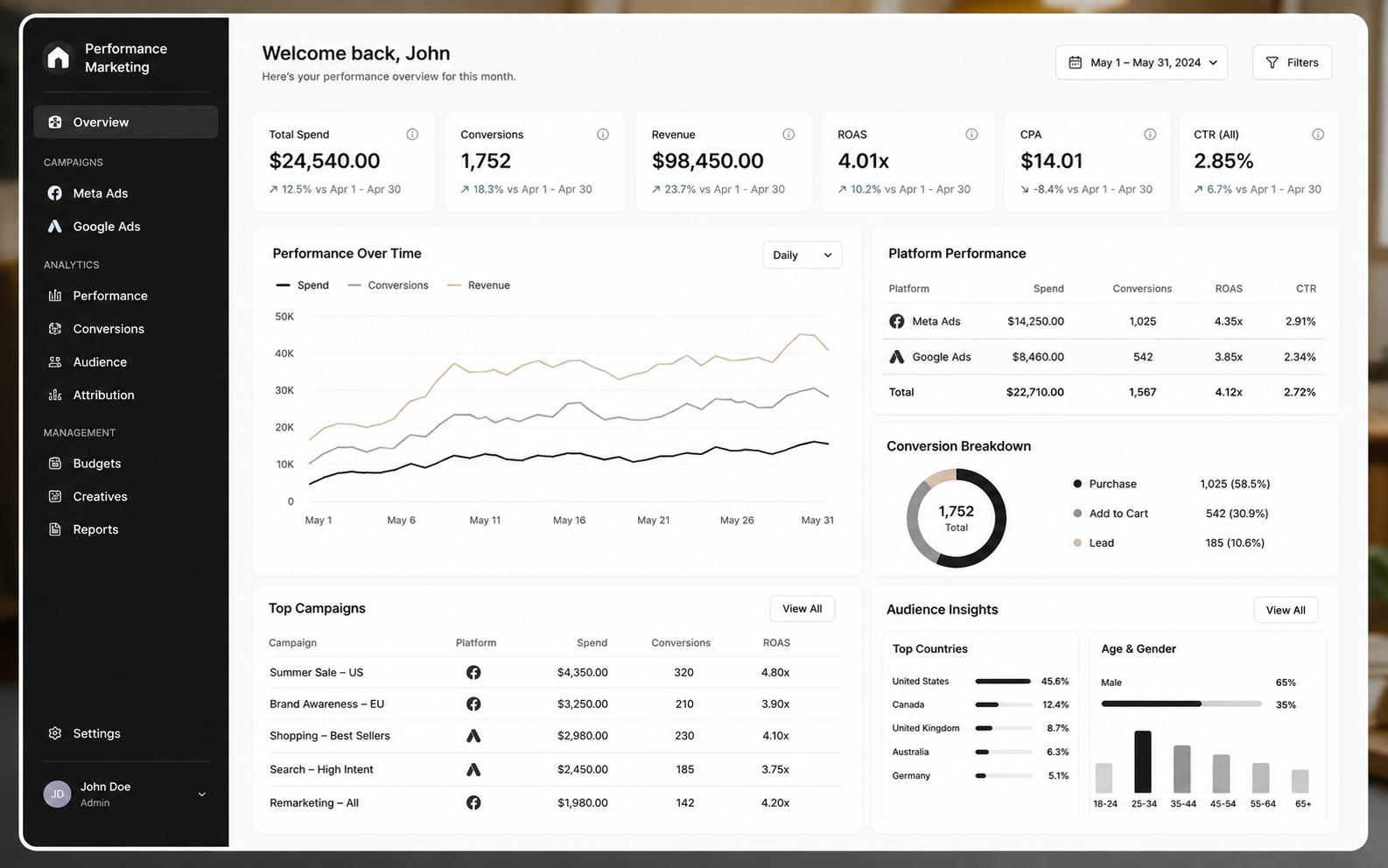
Task: Click the Creatives sidebar icon
Action: coord(55,497)
